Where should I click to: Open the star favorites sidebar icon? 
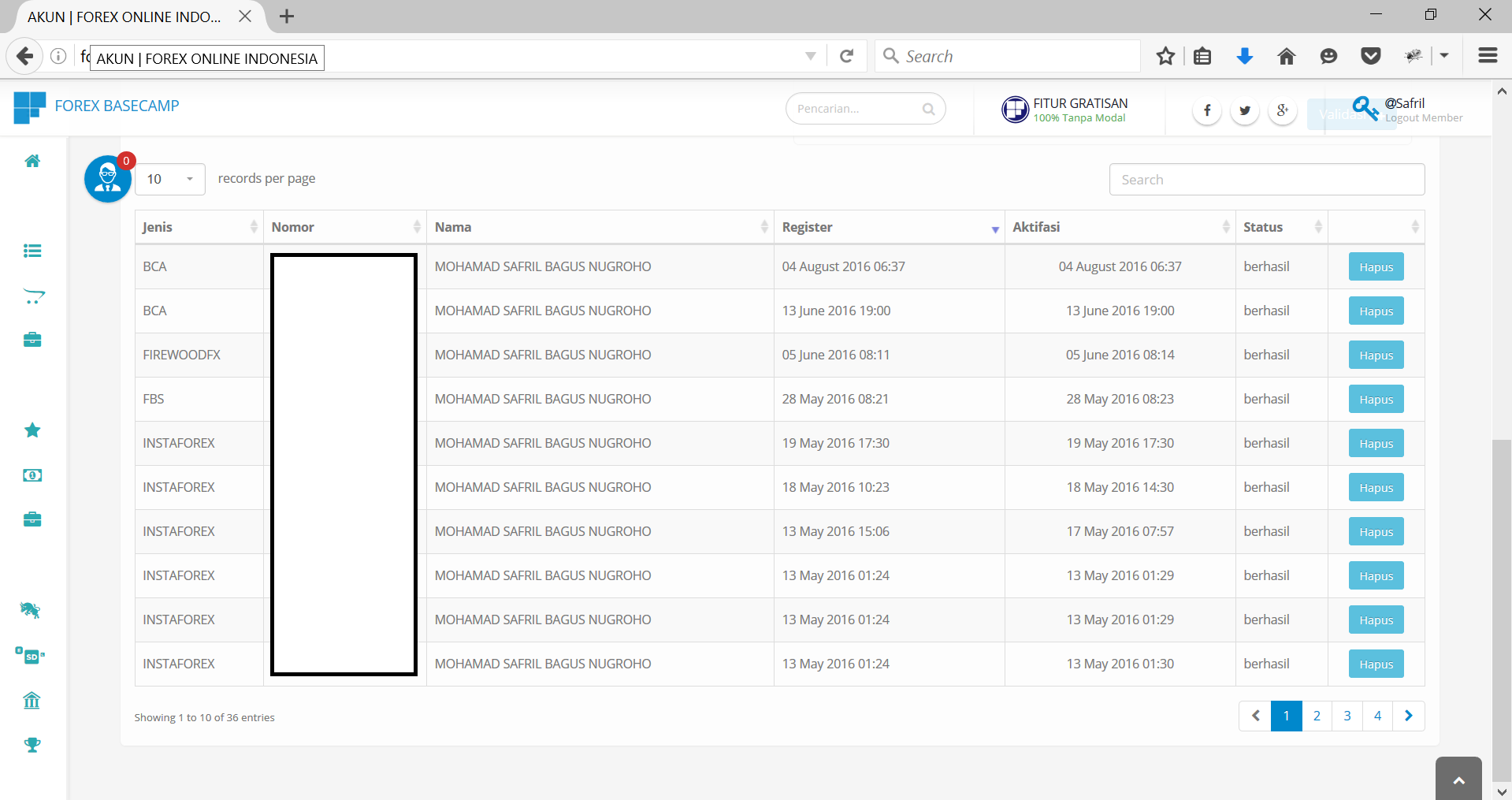(32, 430)
